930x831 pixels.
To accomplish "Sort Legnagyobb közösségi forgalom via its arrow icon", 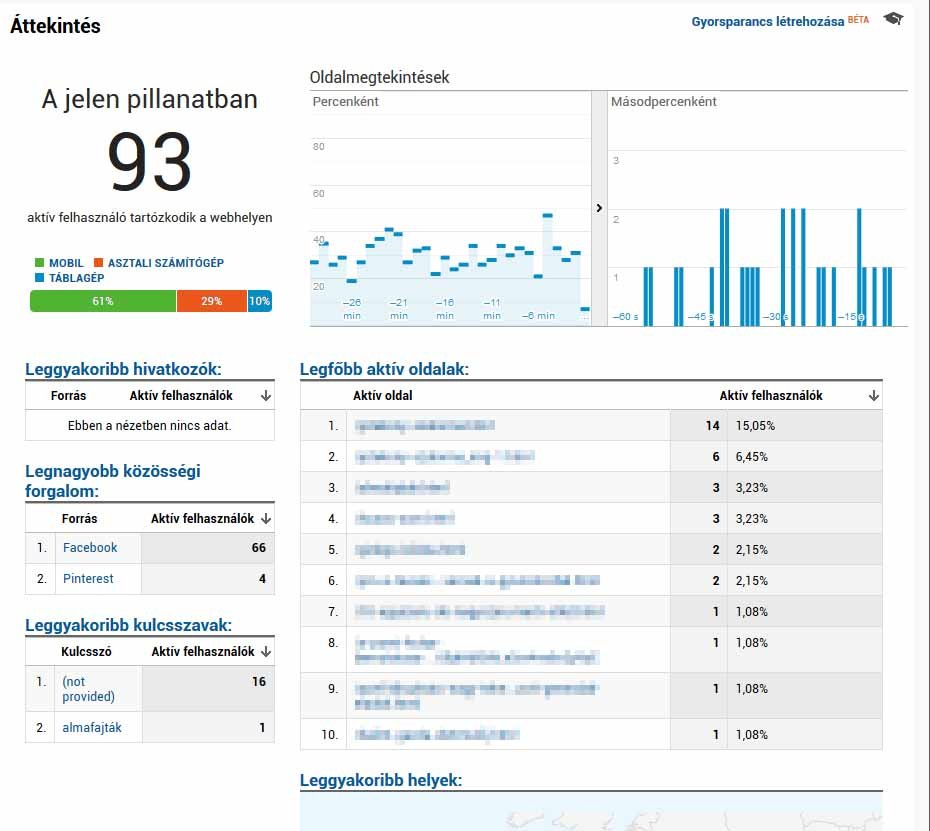I will [x=264, y=517].
